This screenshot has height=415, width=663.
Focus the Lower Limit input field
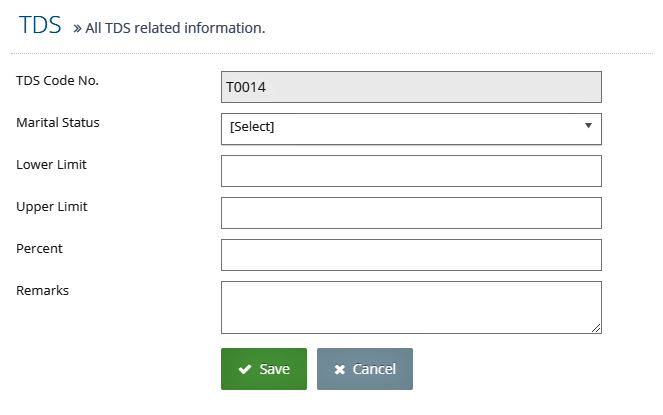tap(411, 171)
